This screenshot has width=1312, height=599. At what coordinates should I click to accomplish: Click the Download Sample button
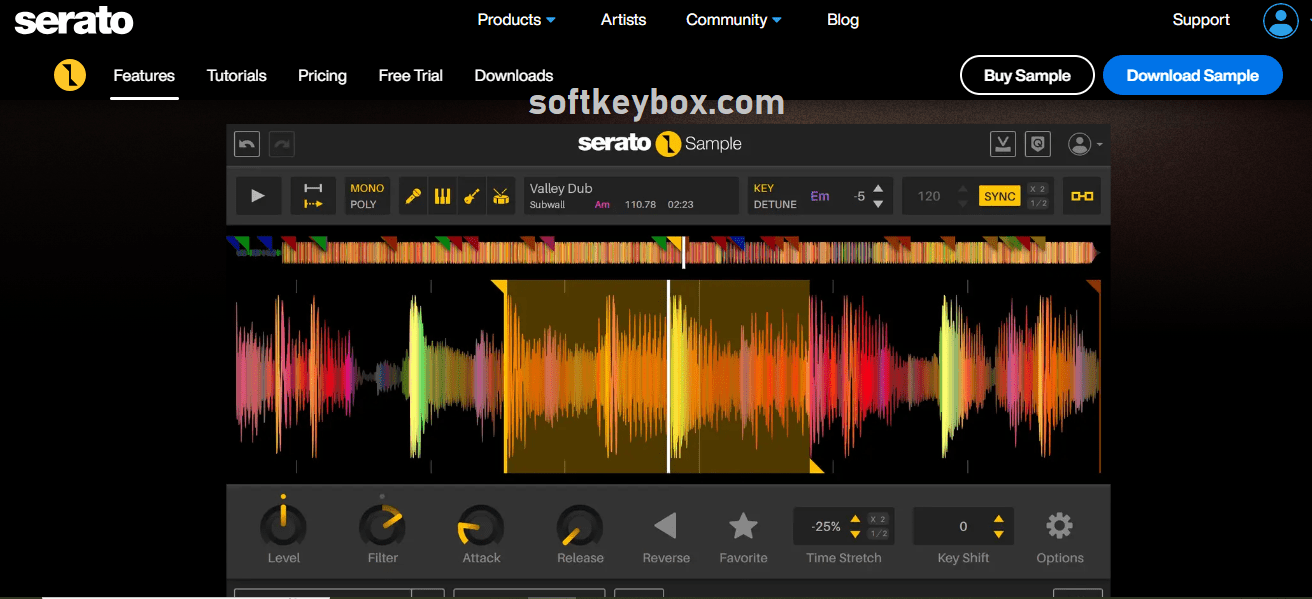tap(1192, 75)
